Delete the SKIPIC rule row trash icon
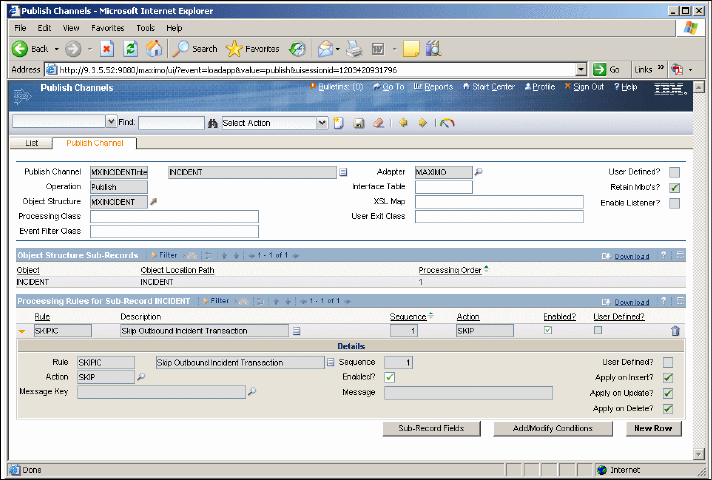The width and height of the screenshot is (712, 480). [x=675, y=331]
